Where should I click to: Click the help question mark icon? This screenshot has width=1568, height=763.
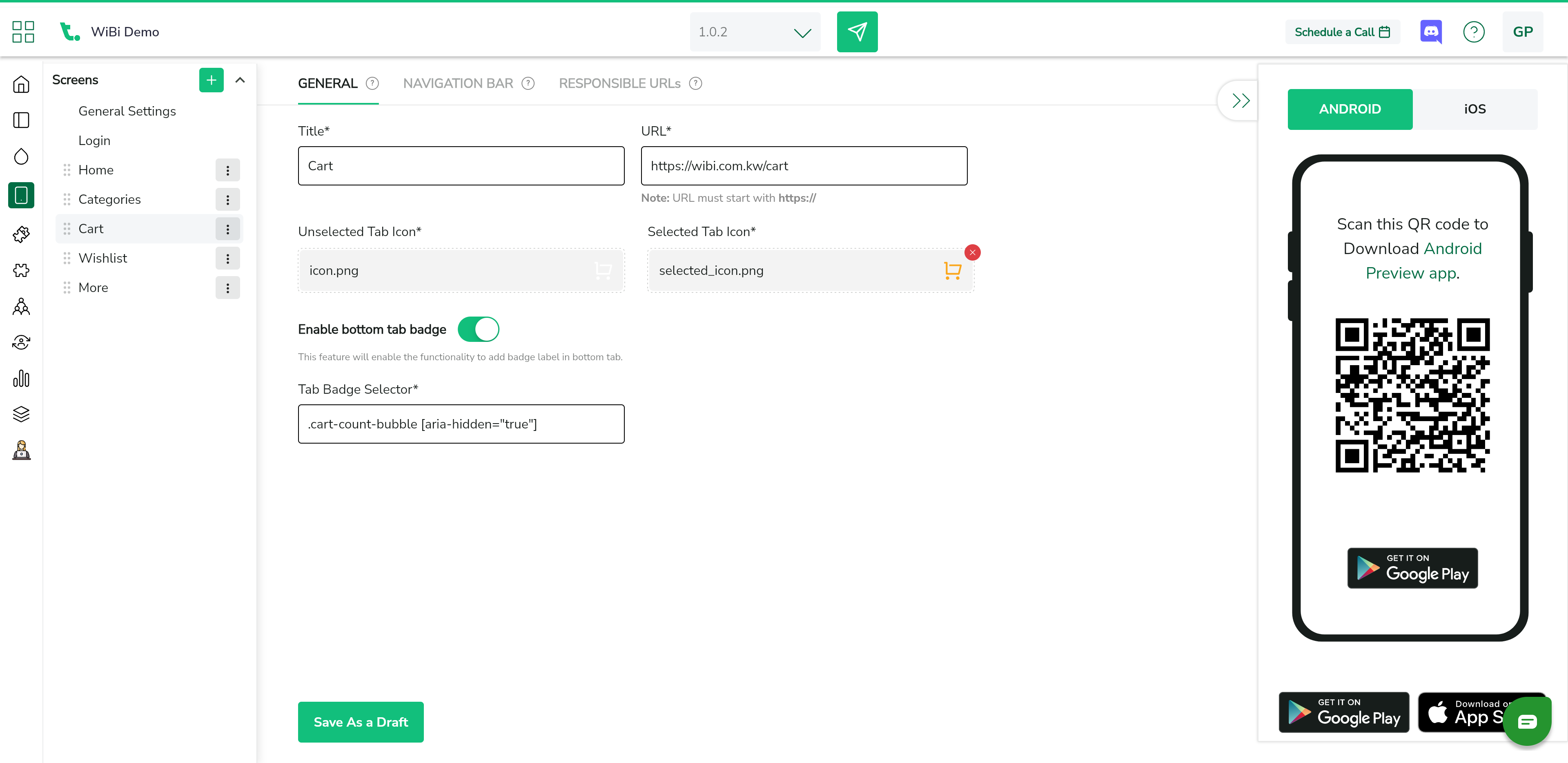pos(1474,32)
